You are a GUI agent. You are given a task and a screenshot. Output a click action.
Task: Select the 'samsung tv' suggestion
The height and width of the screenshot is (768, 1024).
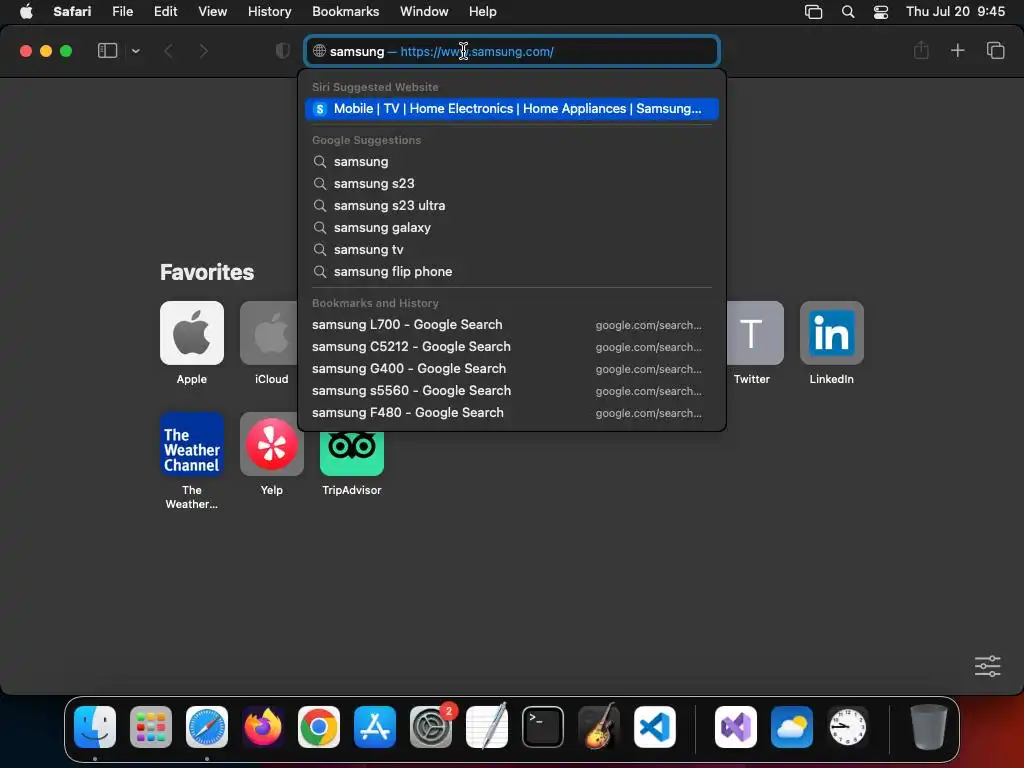[x=512, y=249]
